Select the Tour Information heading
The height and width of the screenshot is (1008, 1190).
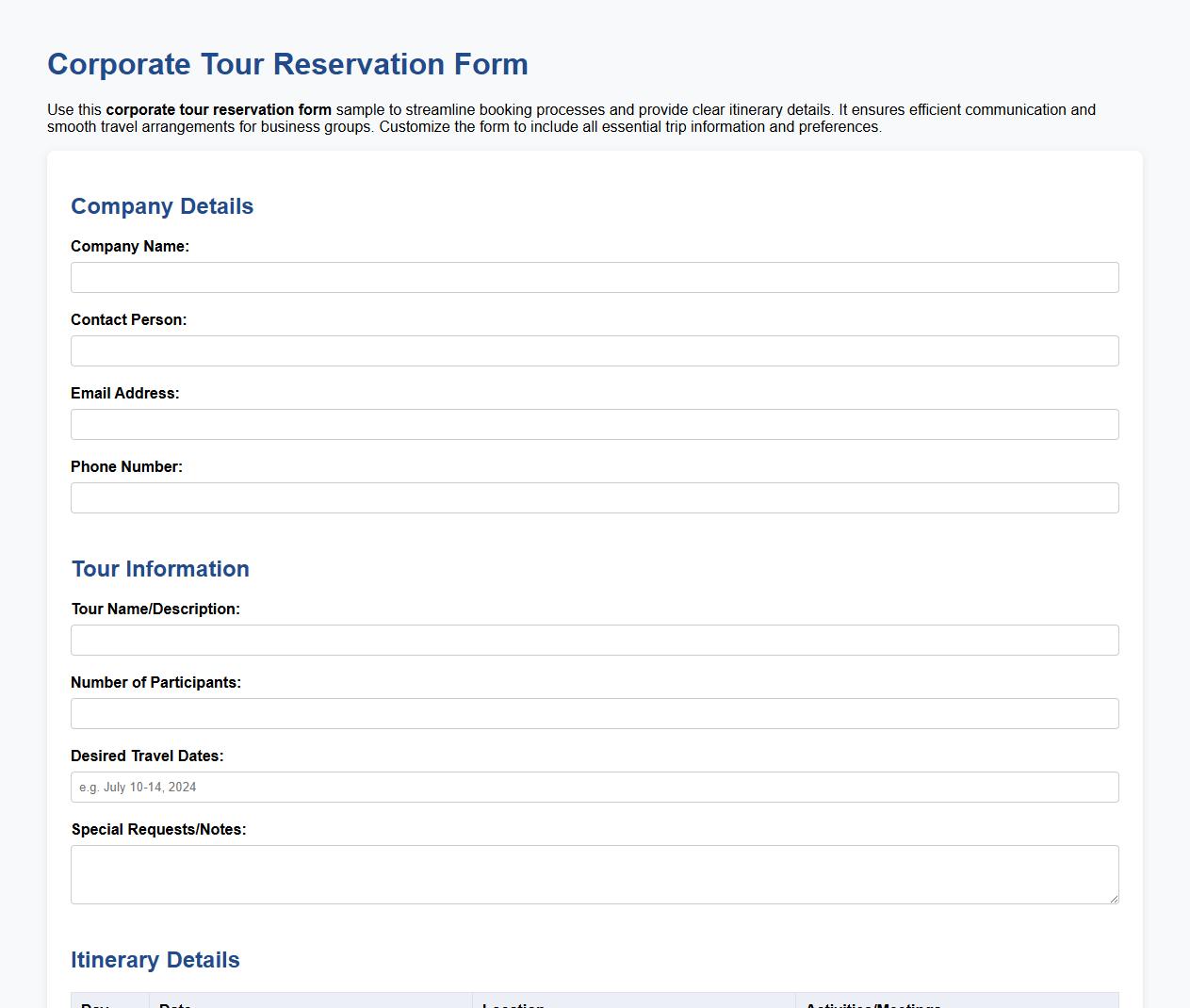(160, 569)
